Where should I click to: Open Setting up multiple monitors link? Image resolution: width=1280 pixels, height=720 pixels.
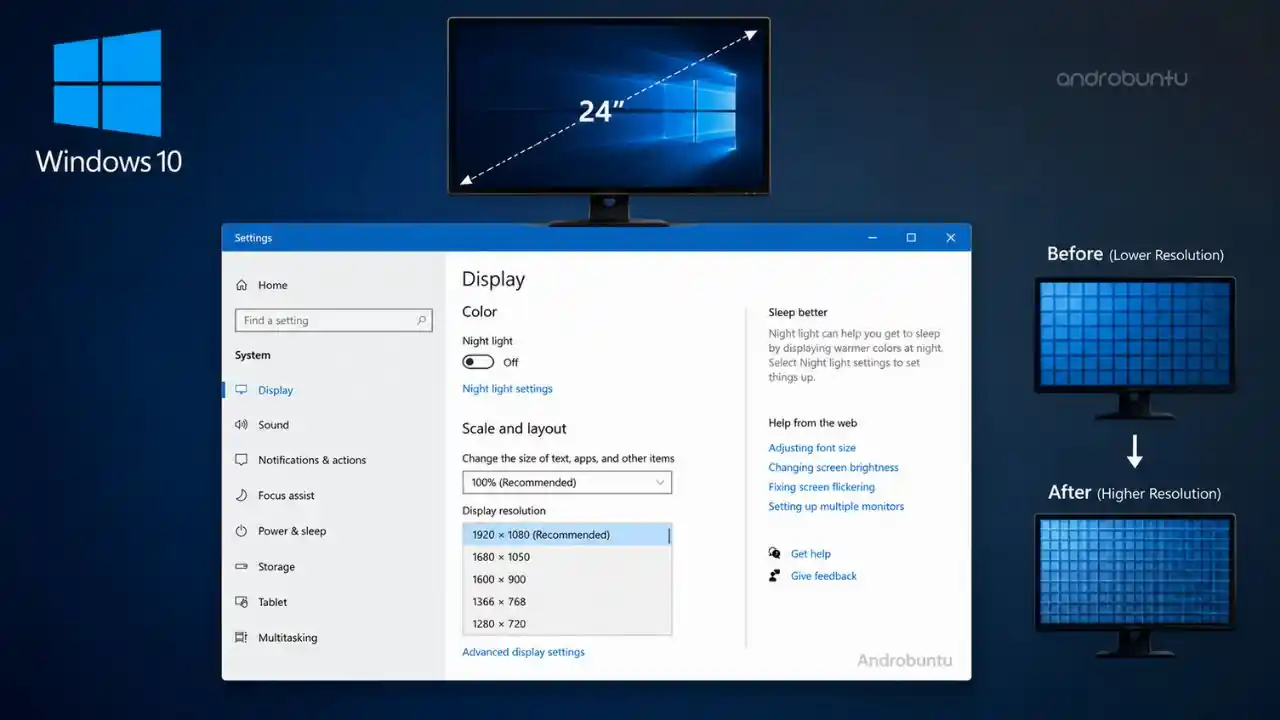(x=836, y=506)
